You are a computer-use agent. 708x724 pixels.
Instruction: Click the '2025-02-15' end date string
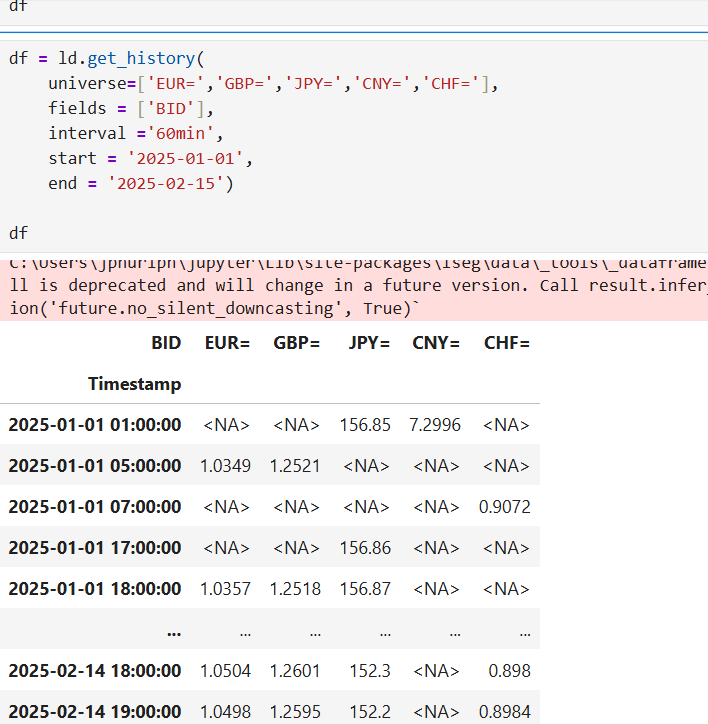click(166, 183)
